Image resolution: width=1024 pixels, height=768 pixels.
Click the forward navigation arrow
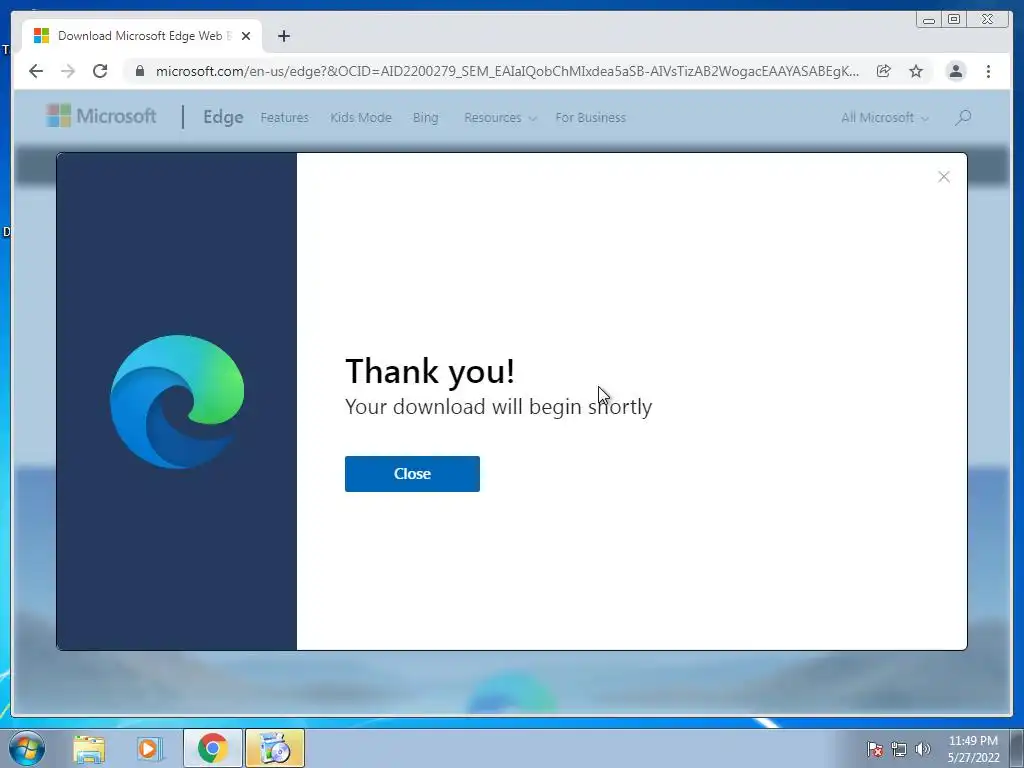[68, 71]
